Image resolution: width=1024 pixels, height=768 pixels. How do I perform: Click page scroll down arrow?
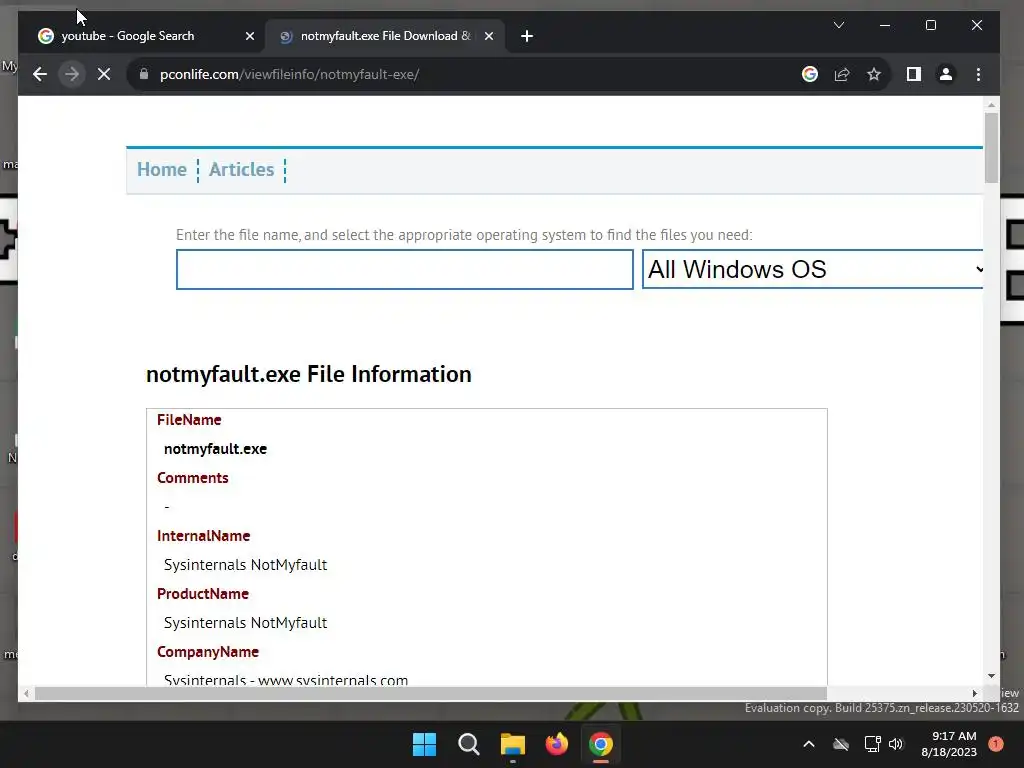(x=991, y=677)
